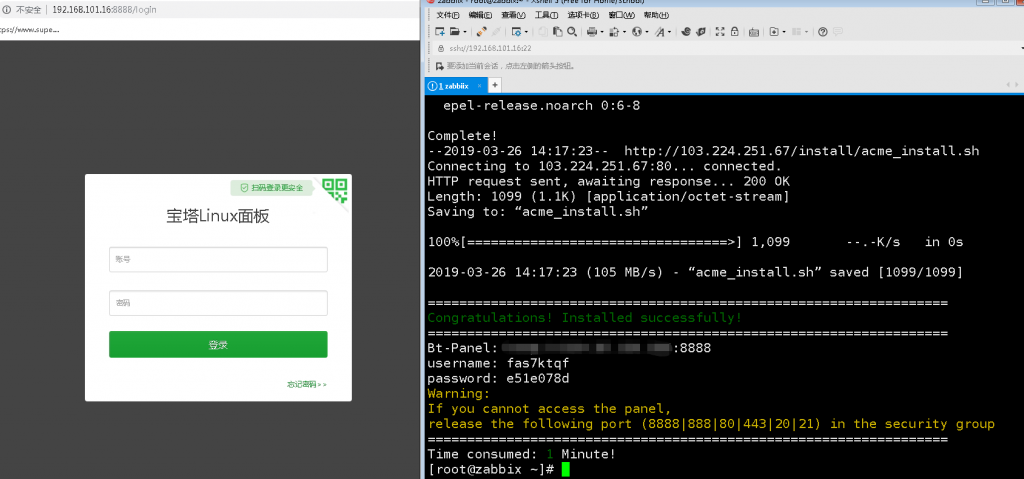Open the 工具(T) menu
This screenshot has width=1024, height=479.
pos(546,16)
